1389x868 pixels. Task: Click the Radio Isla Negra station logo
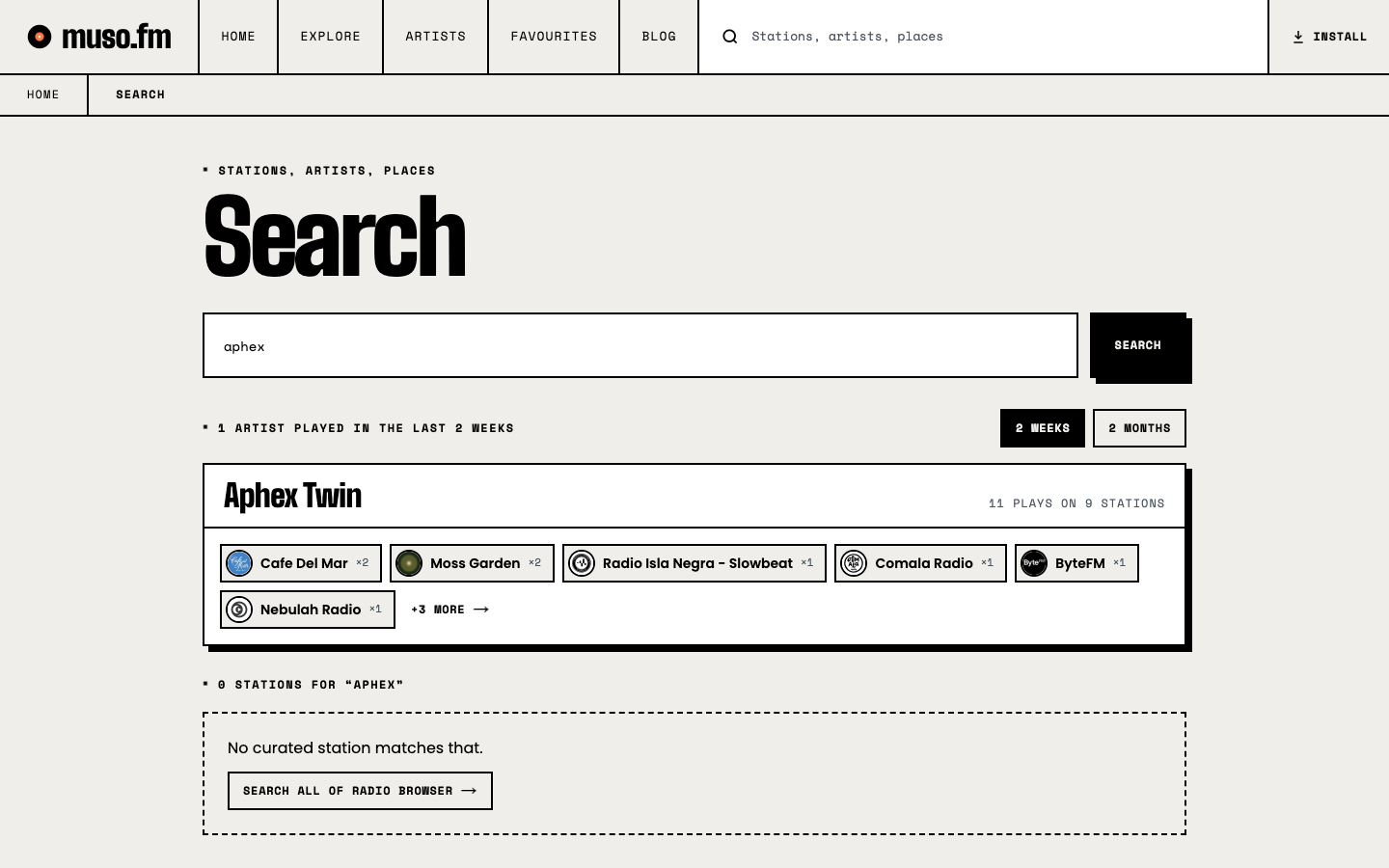coord(582,563)
